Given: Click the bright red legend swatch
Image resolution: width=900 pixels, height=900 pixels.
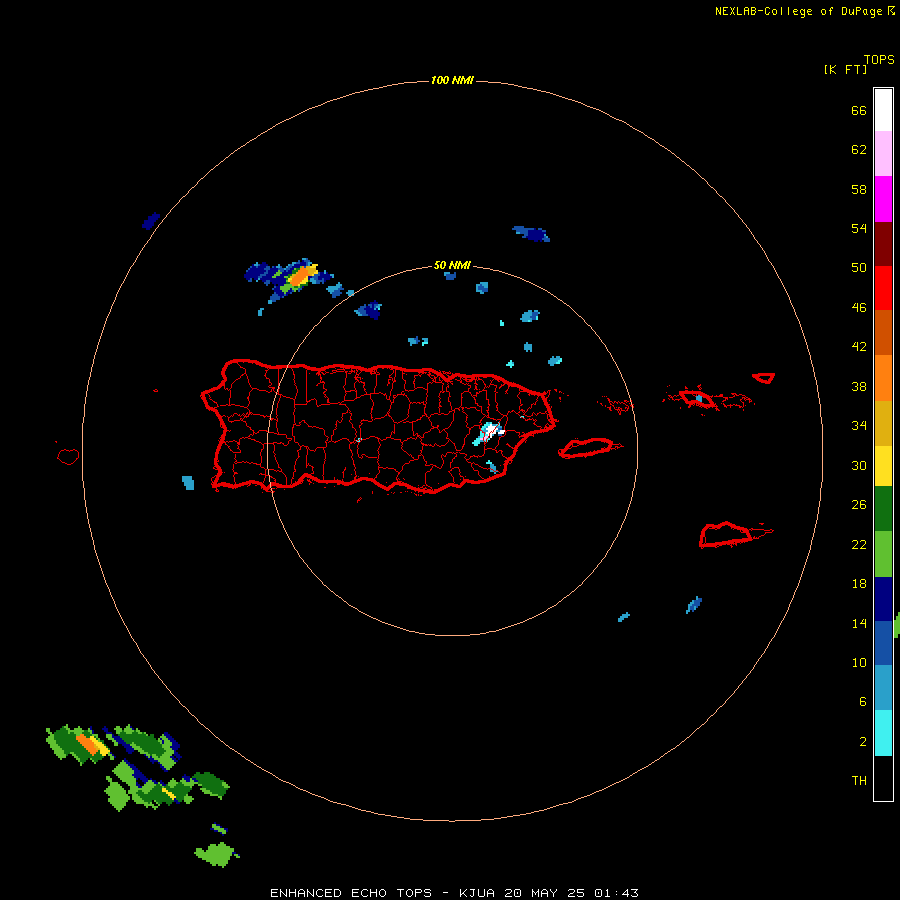Looking at the screenshot, I should (x=883, y=288).
